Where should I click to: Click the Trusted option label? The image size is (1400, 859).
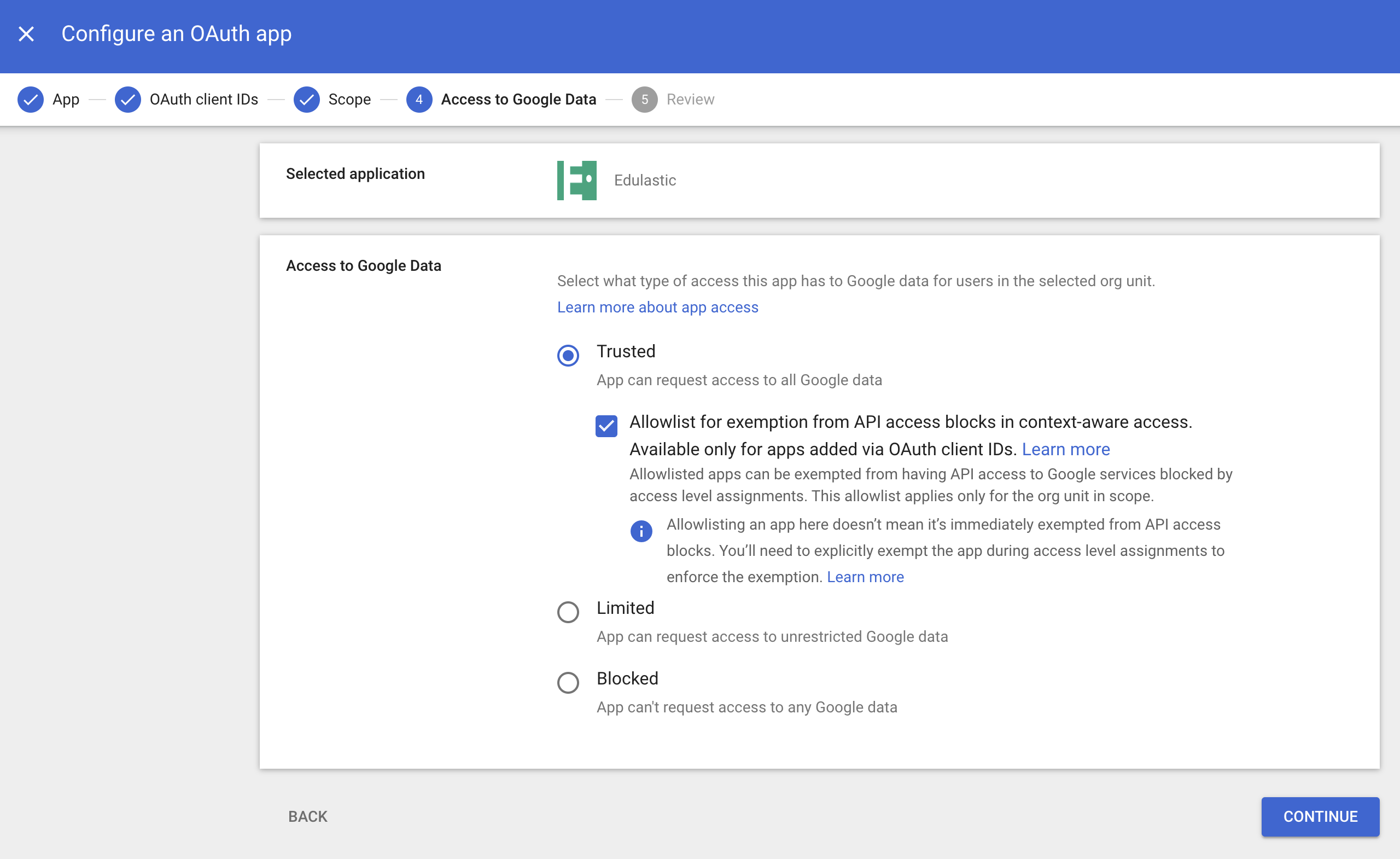click(x=626, y=351)
